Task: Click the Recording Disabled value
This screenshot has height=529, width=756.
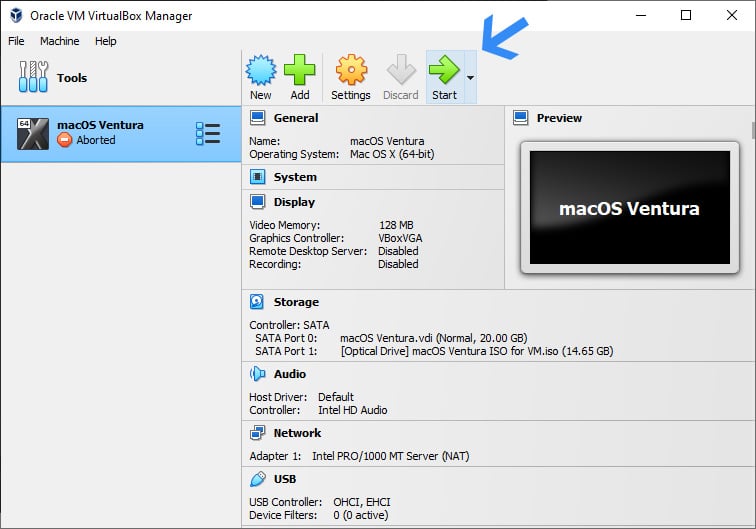Action: pos(398,264)
